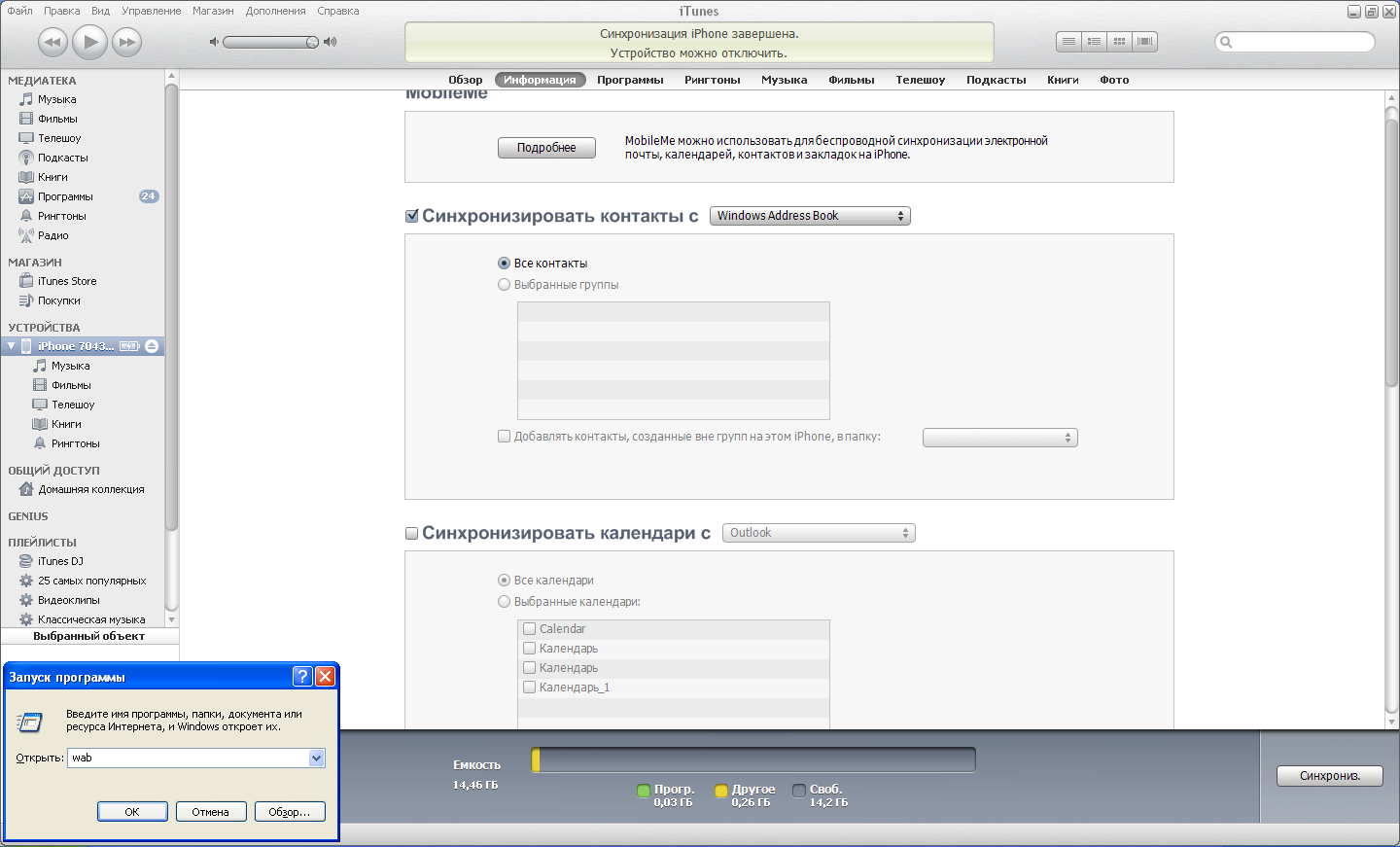The width and height of the screenshot is (1400, 847).
Task: Open help in the Run dialog
Action: click(302, 676)
